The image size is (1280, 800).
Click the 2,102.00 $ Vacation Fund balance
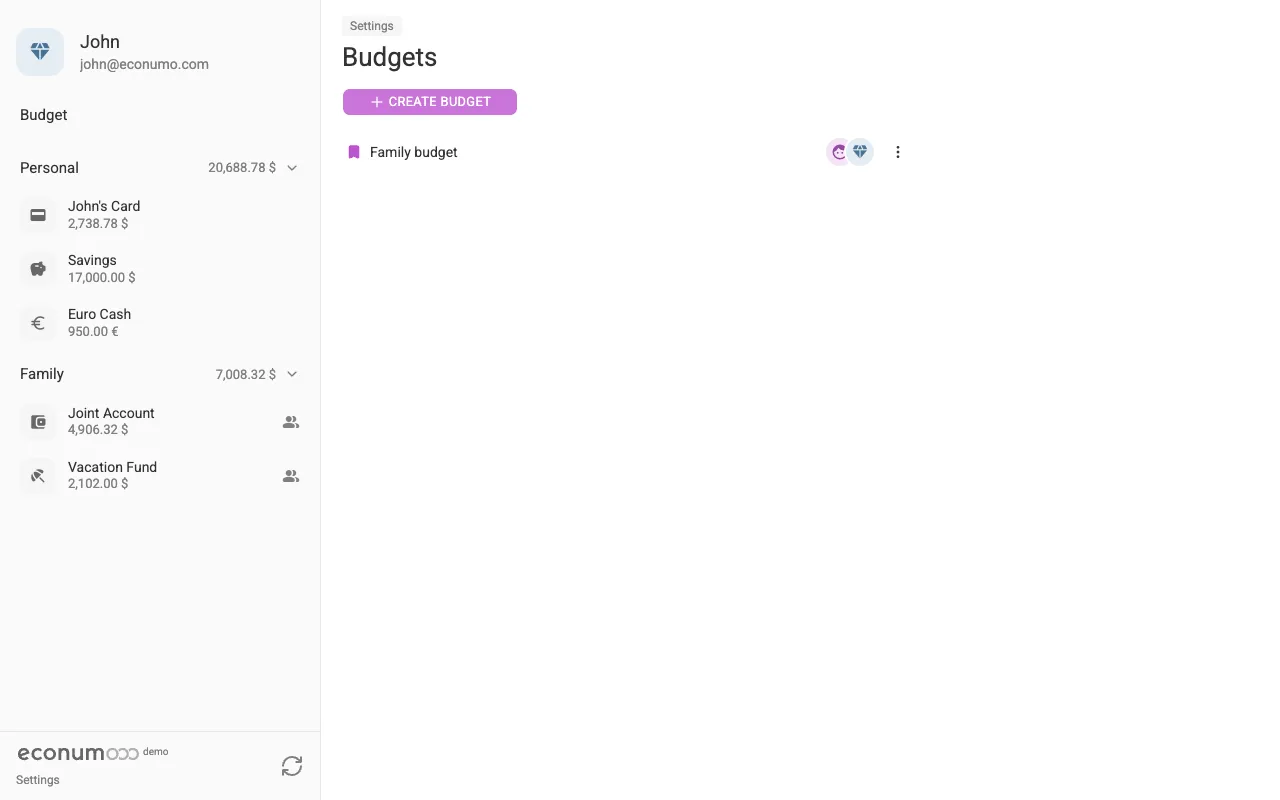pyautogui.click(x=98, y=484)
